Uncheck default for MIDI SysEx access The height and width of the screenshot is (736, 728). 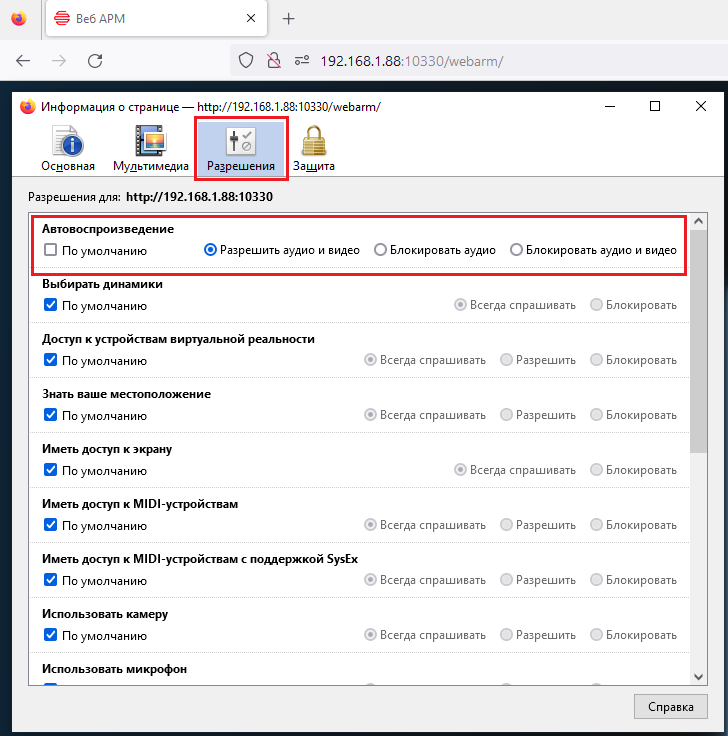point(50,580)
